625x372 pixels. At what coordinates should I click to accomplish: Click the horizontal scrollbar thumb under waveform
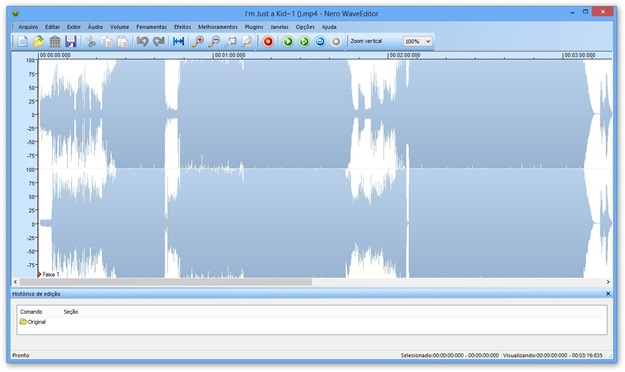point(165,282)
